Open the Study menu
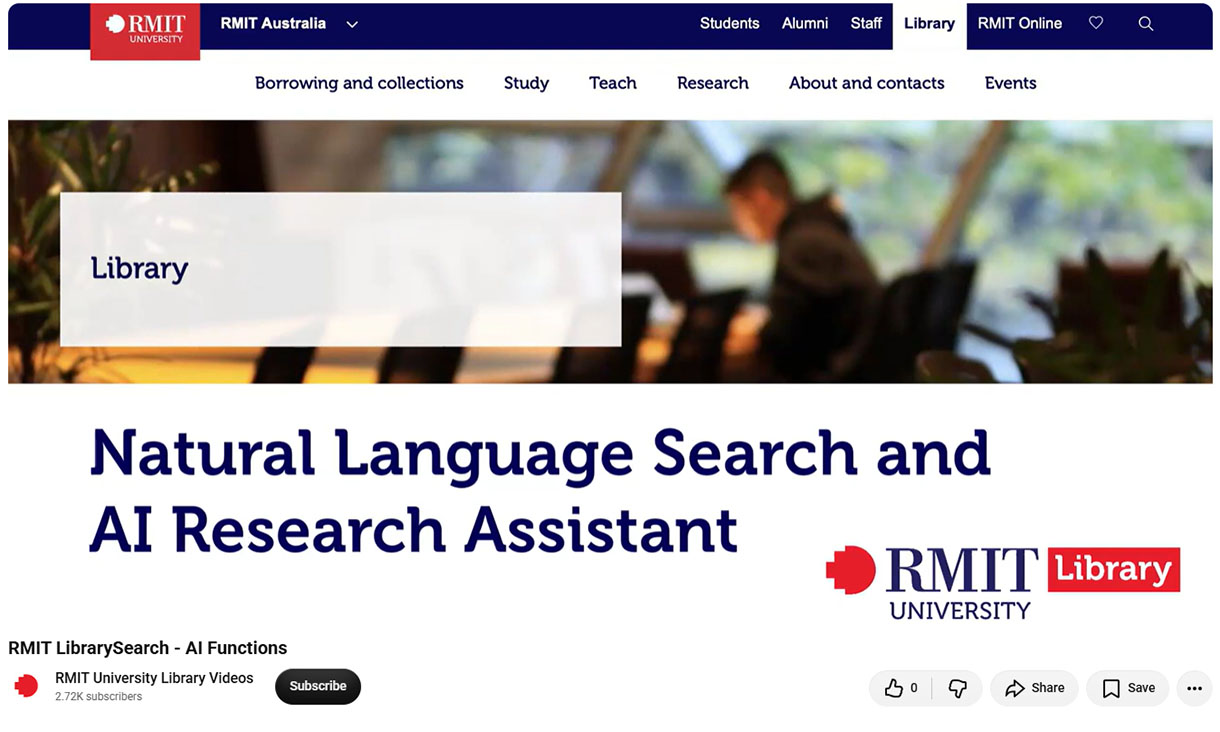Screen dimensions: 1220x732 pos(526,83)
